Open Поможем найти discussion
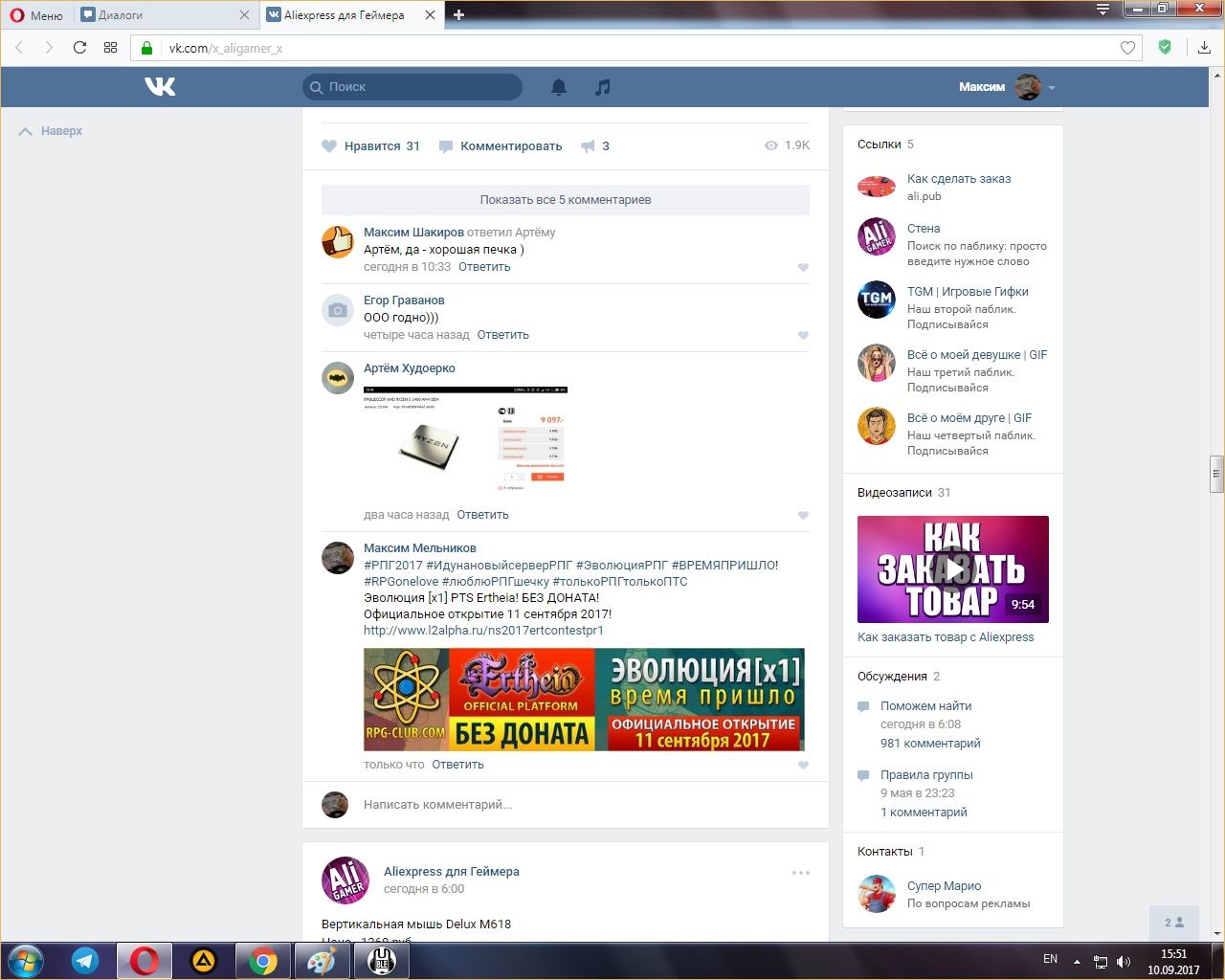 925,706
